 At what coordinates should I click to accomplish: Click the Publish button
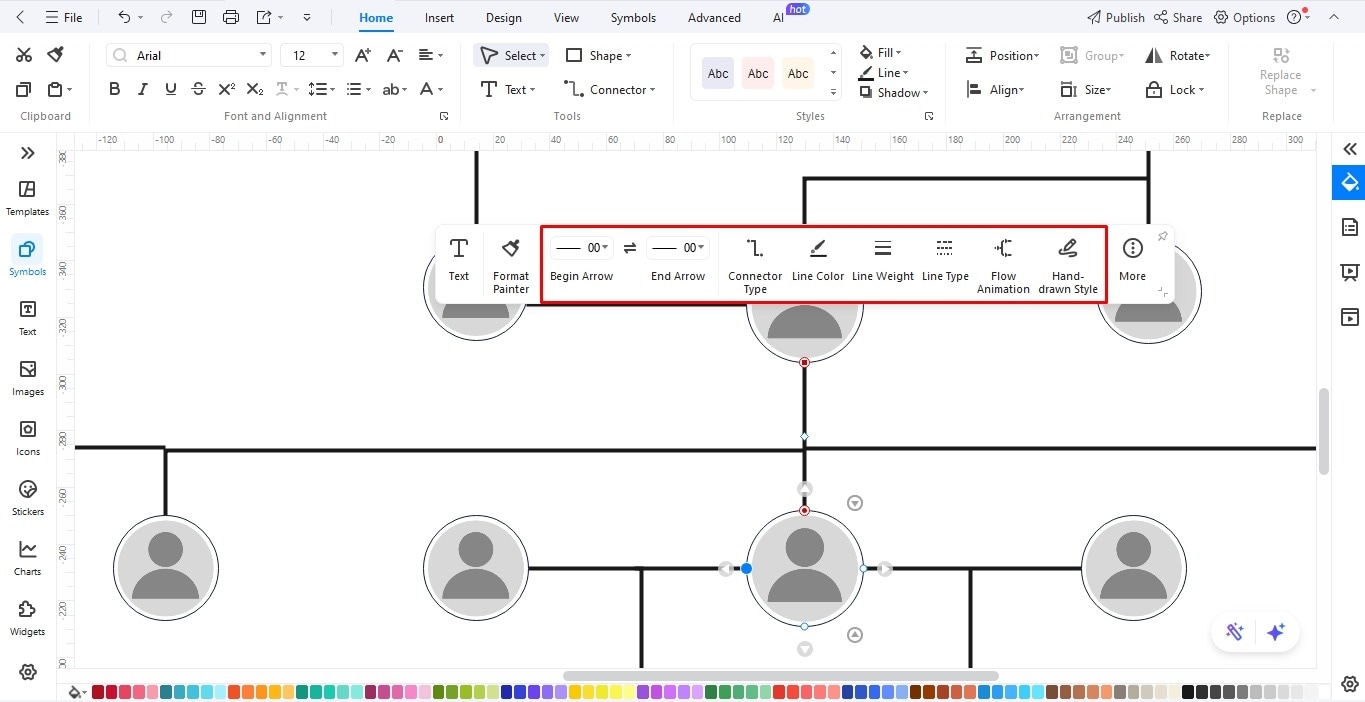click(x=1114, y=17)
